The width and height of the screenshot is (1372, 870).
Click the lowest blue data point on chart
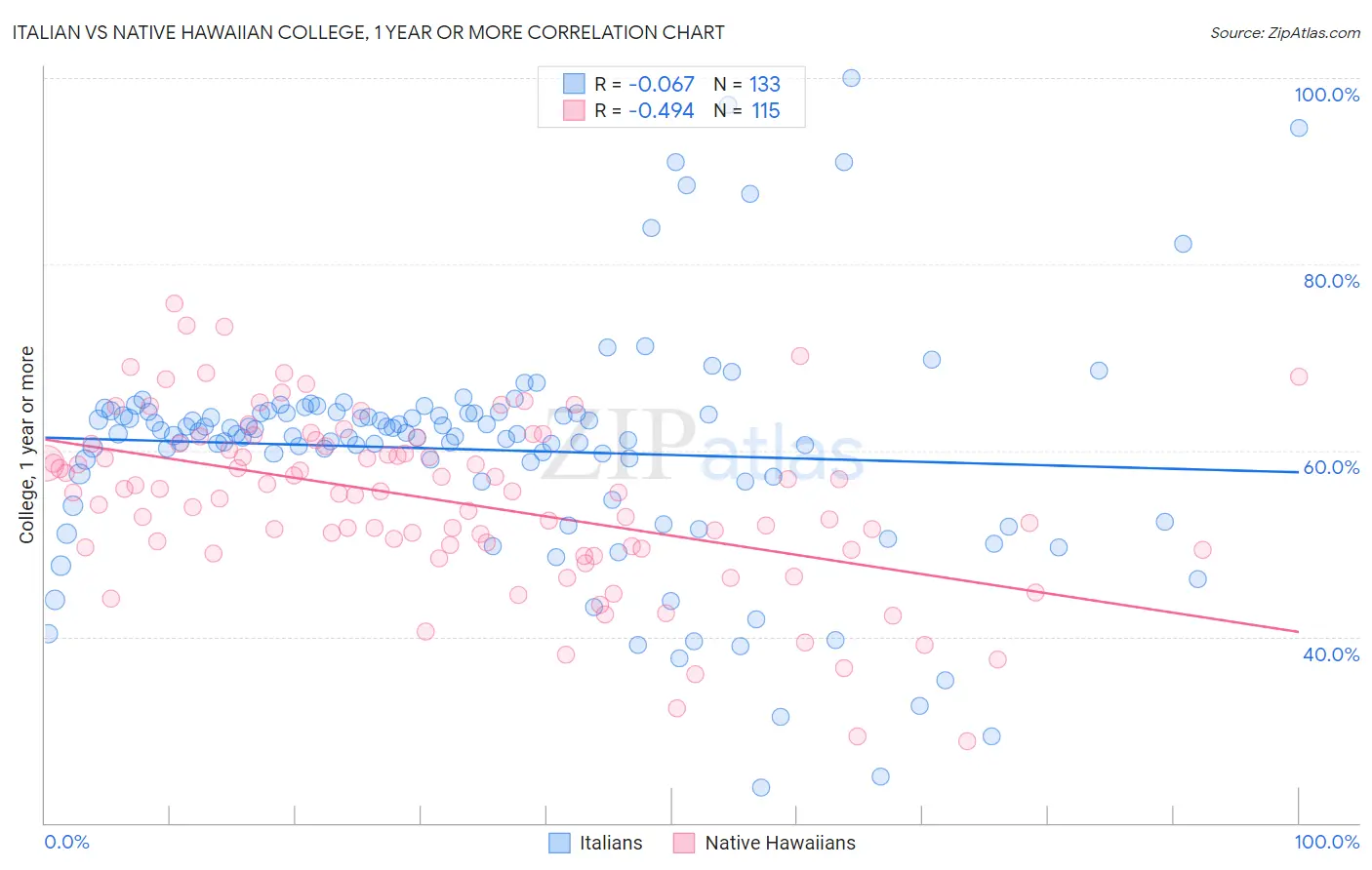pos(761,787)
